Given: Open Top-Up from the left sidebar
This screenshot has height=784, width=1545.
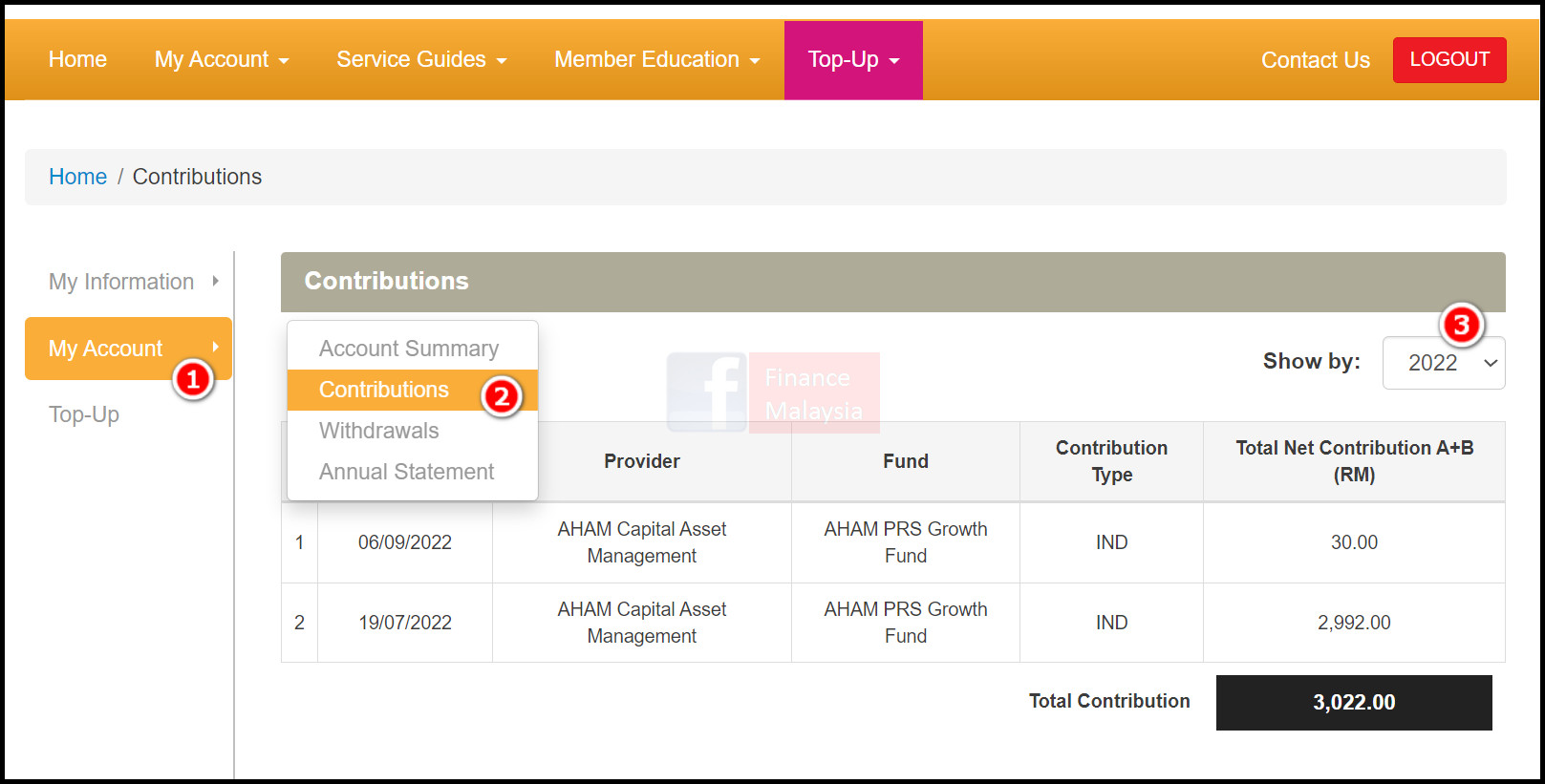Looking at the screenshot, I should pyautogui.click(x=84, y=414).
